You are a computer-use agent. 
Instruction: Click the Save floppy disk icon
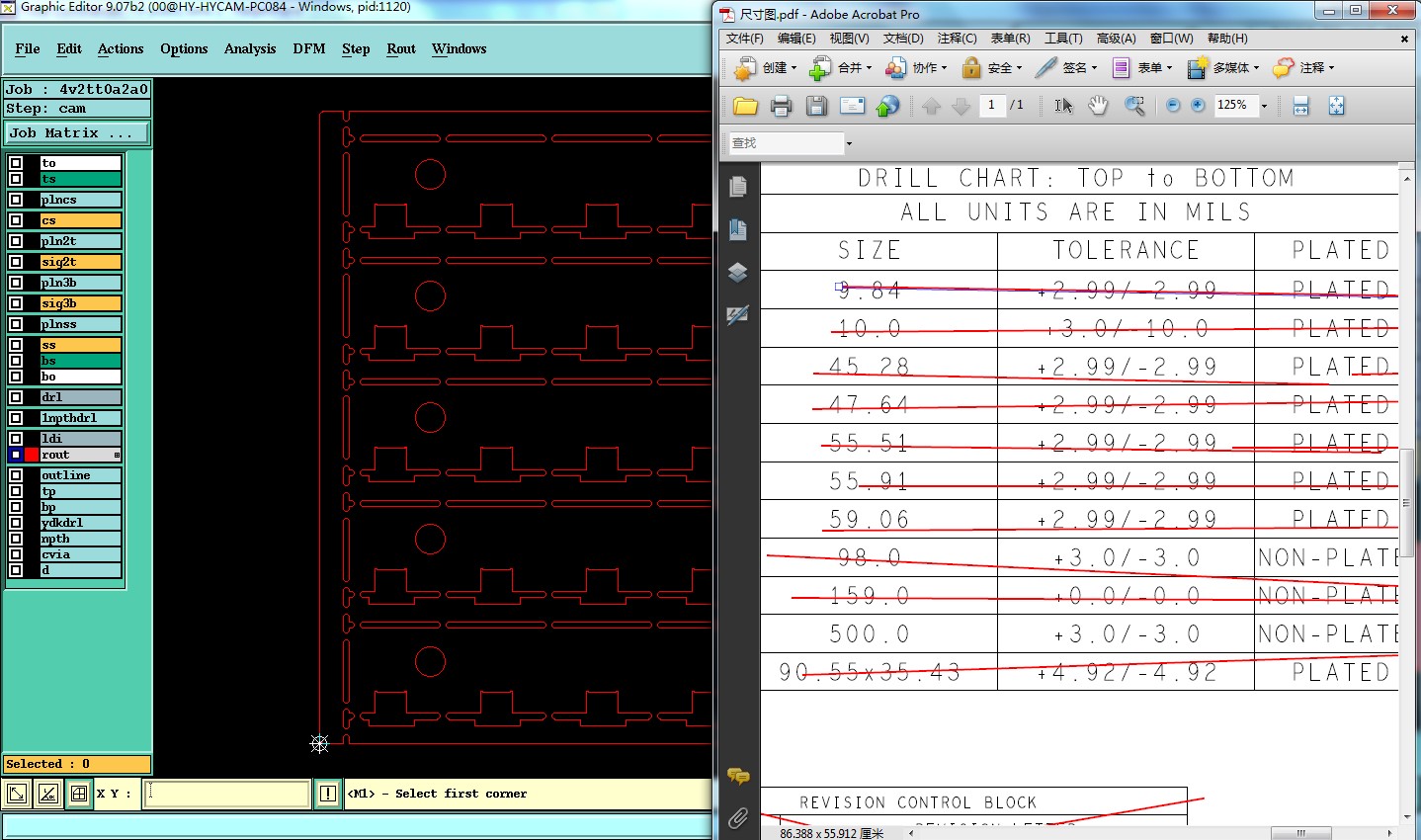(816, 106)
